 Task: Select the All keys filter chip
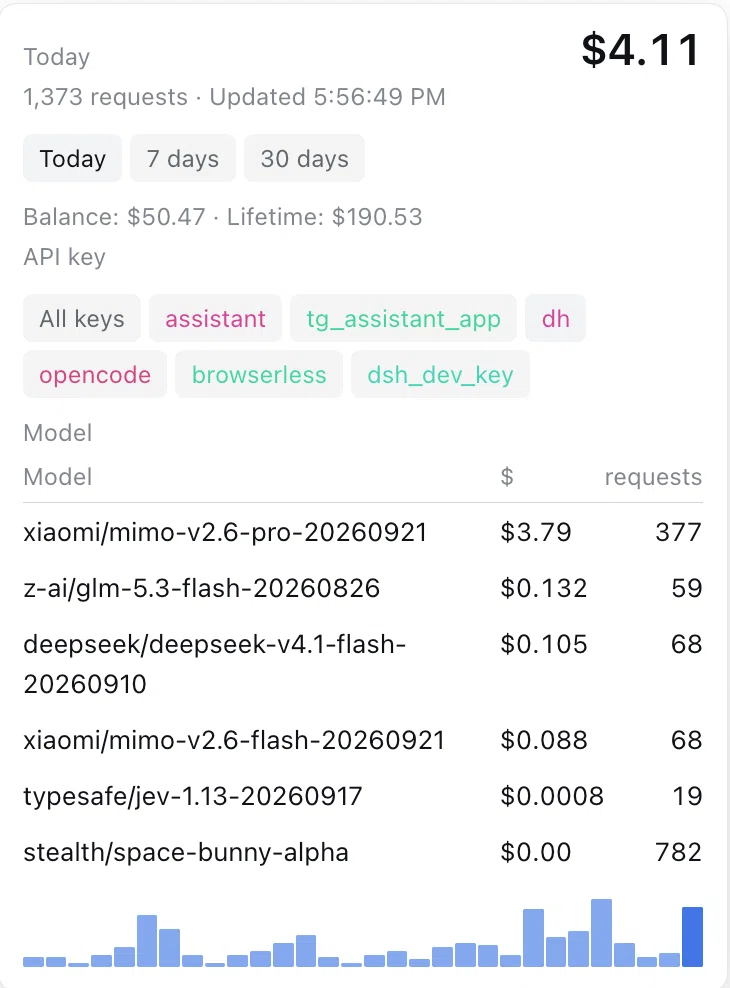82,318
